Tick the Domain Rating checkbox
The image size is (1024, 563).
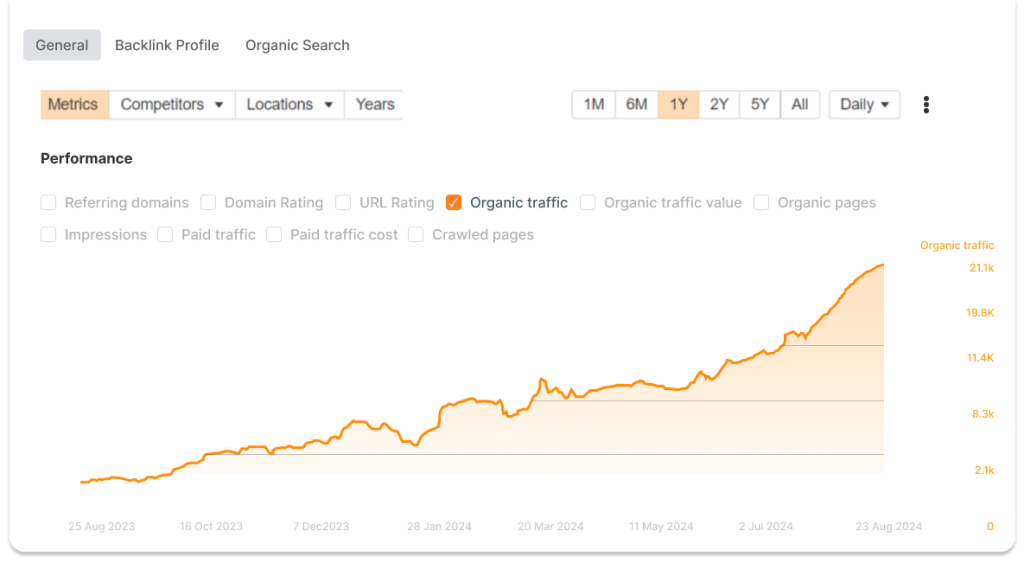tap(208, 202)
